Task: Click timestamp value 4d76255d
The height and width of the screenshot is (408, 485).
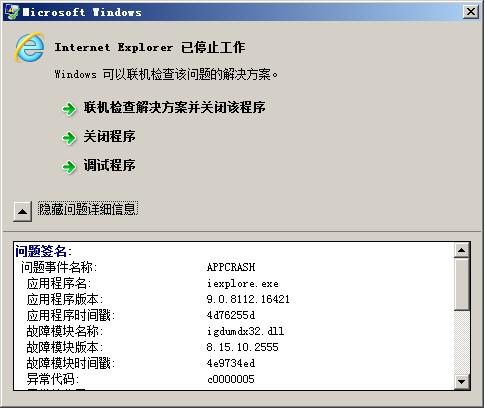Action: coord(231,315)
